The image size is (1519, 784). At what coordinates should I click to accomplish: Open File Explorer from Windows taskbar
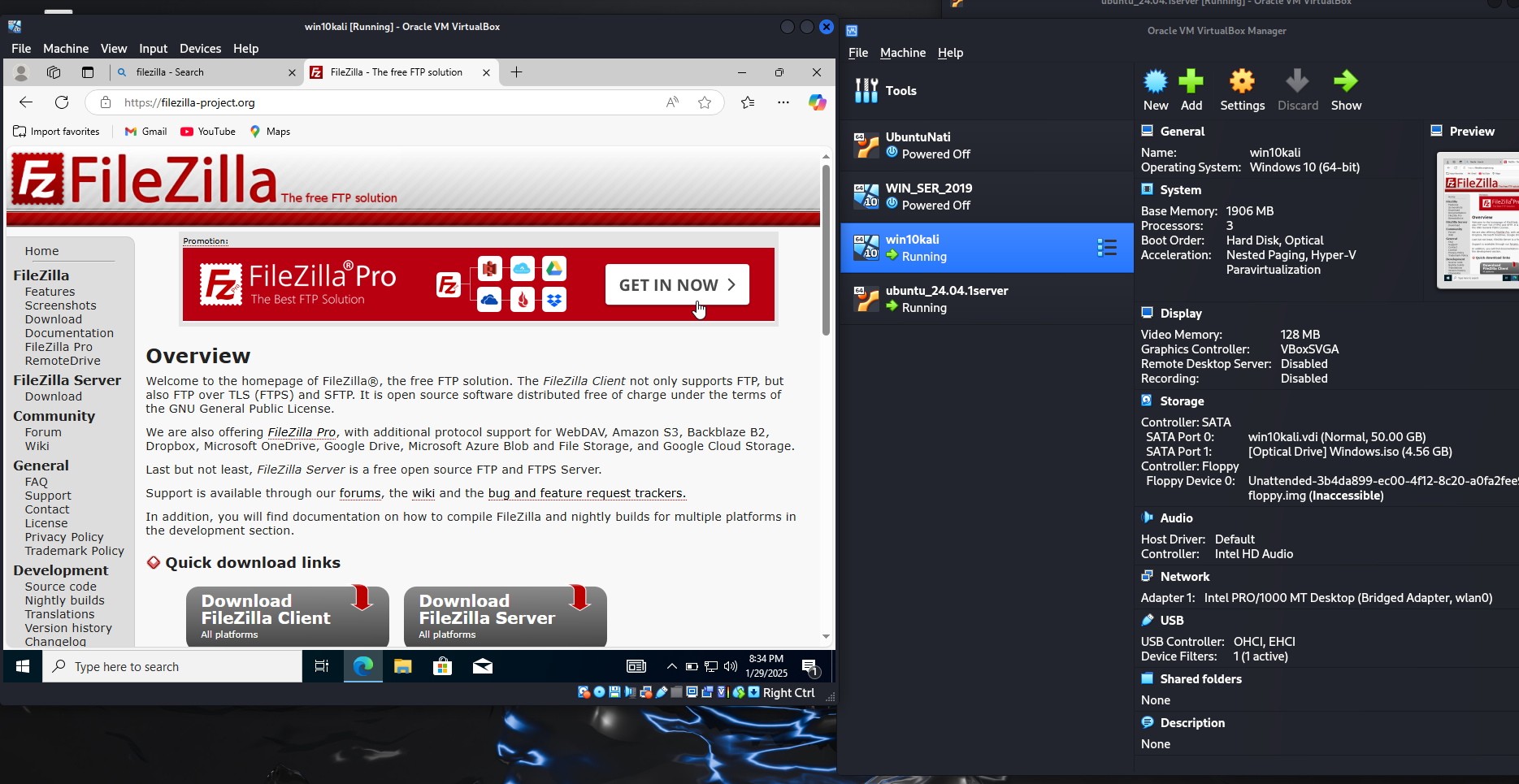pos(402,666)
